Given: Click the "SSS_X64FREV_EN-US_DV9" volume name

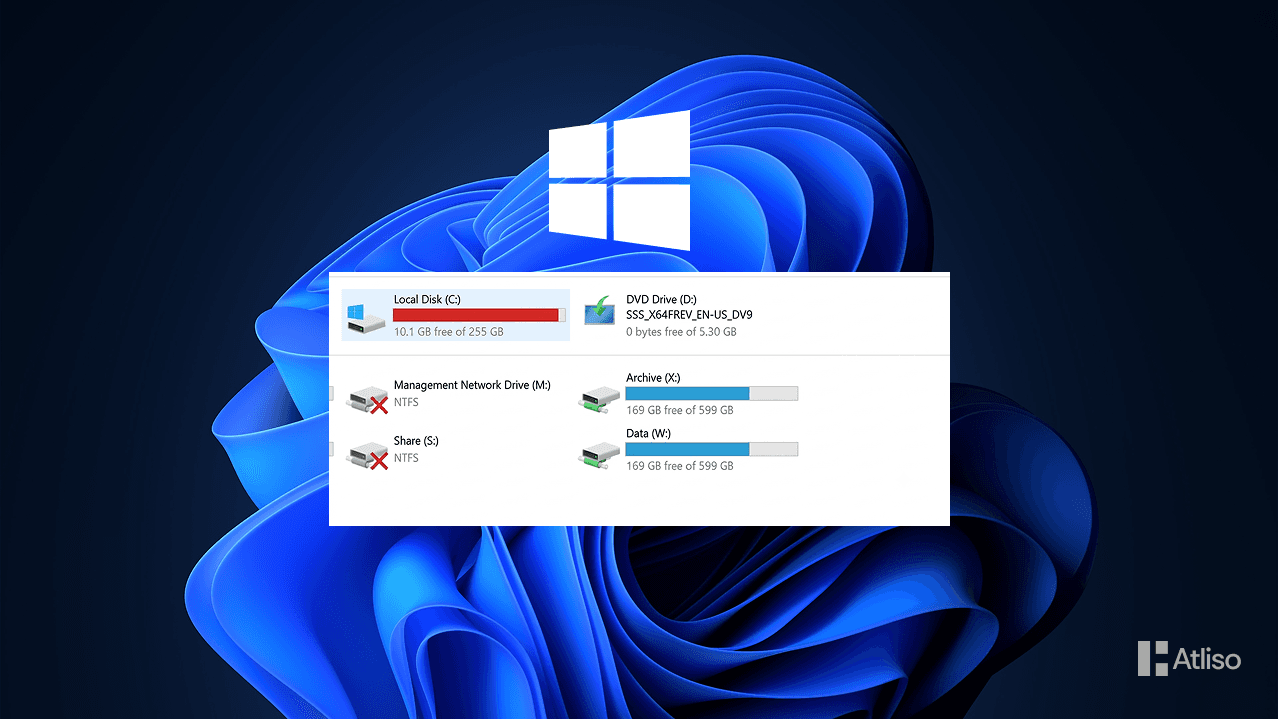Looking at the screenshot, I should pyautogui.click(x=689, y=315).
